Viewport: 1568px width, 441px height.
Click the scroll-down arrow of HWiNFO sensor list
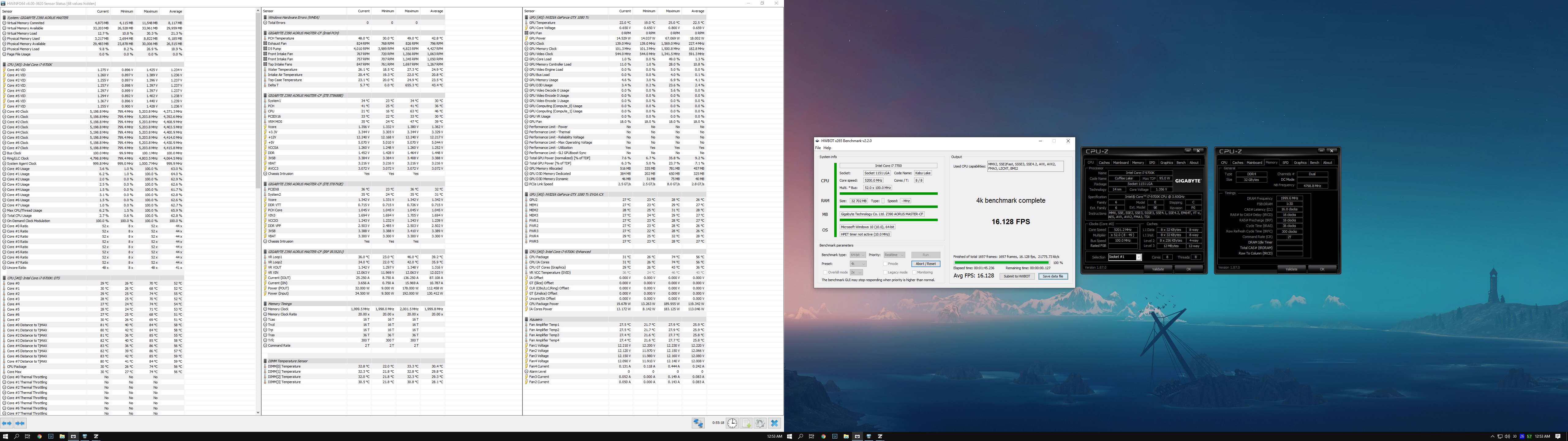click(x=258, y=413)
